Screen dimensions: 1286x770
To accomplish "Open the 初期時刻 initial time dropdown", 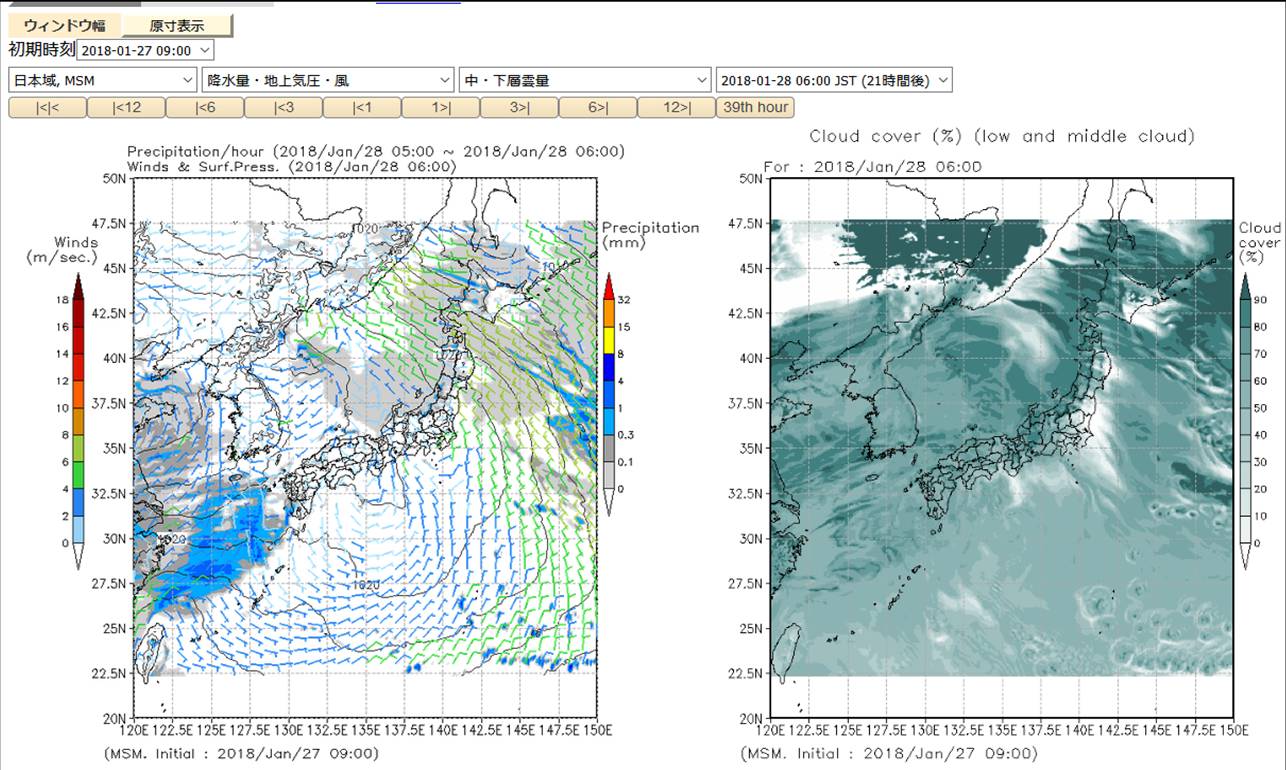I will [x=145, y=50].
